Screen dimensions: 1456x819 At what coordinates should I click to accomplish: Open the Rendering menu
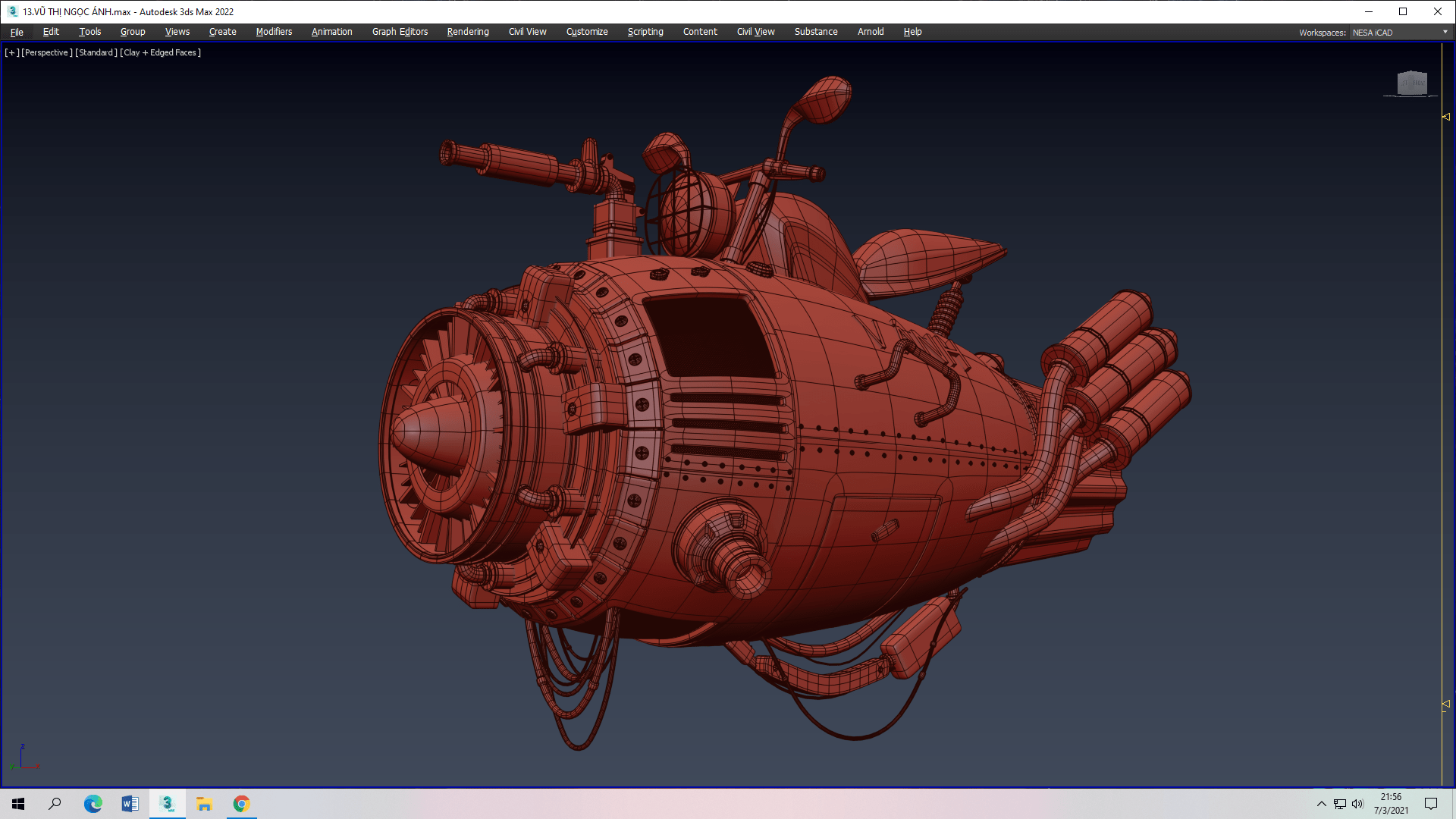point(468,32)
